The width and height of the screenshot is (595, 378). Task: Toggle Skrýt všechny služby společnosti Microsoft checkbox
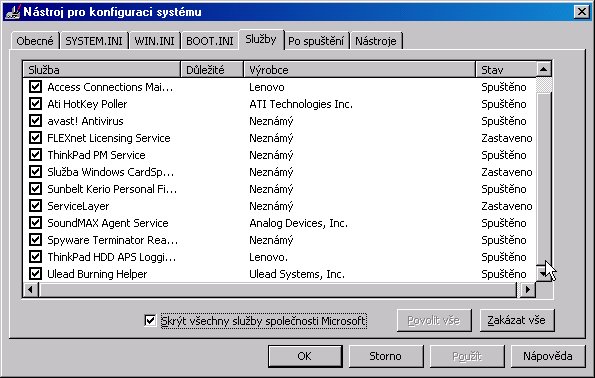tap(150, 321)
